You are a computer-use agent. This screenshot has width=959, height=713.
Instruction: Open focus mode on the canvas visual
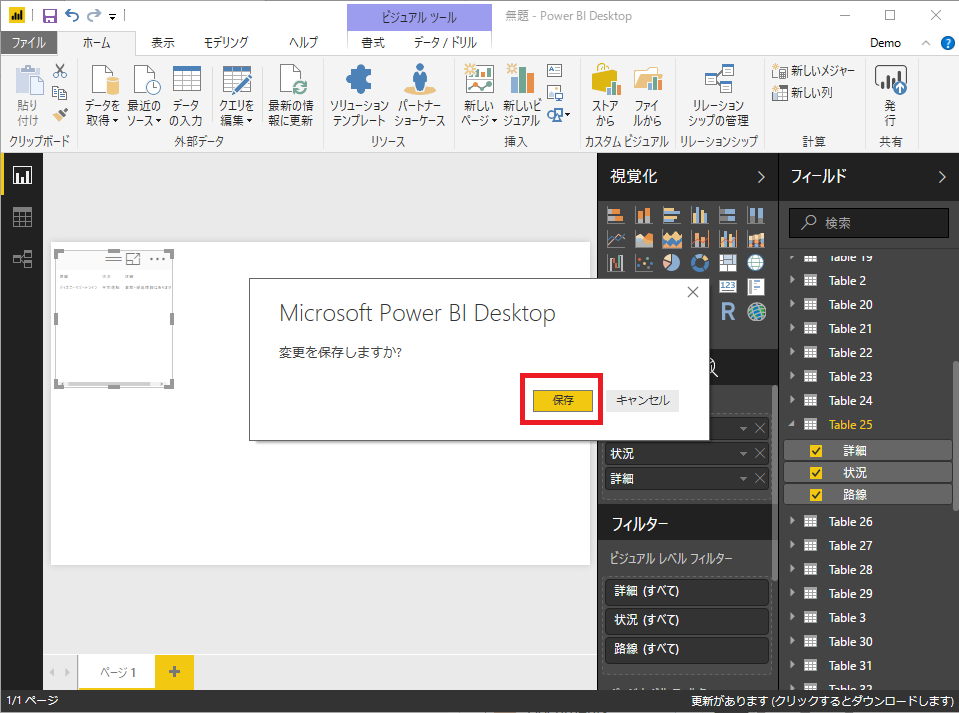133,259
